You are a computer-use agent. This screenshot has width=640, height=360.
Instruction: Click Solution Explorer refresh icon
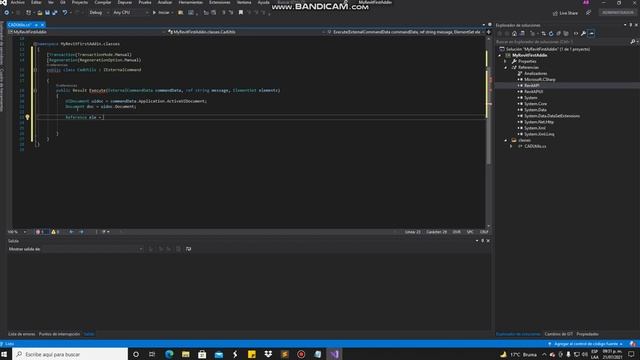click(x=551, y=33)
